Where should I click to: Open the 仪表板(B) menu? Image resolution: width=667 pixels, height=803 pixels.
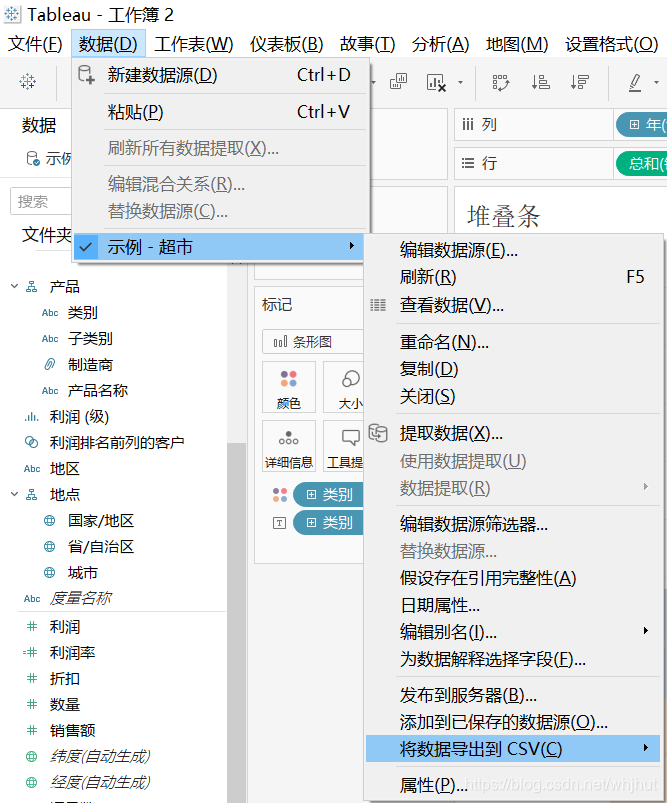tap(286, 44)
